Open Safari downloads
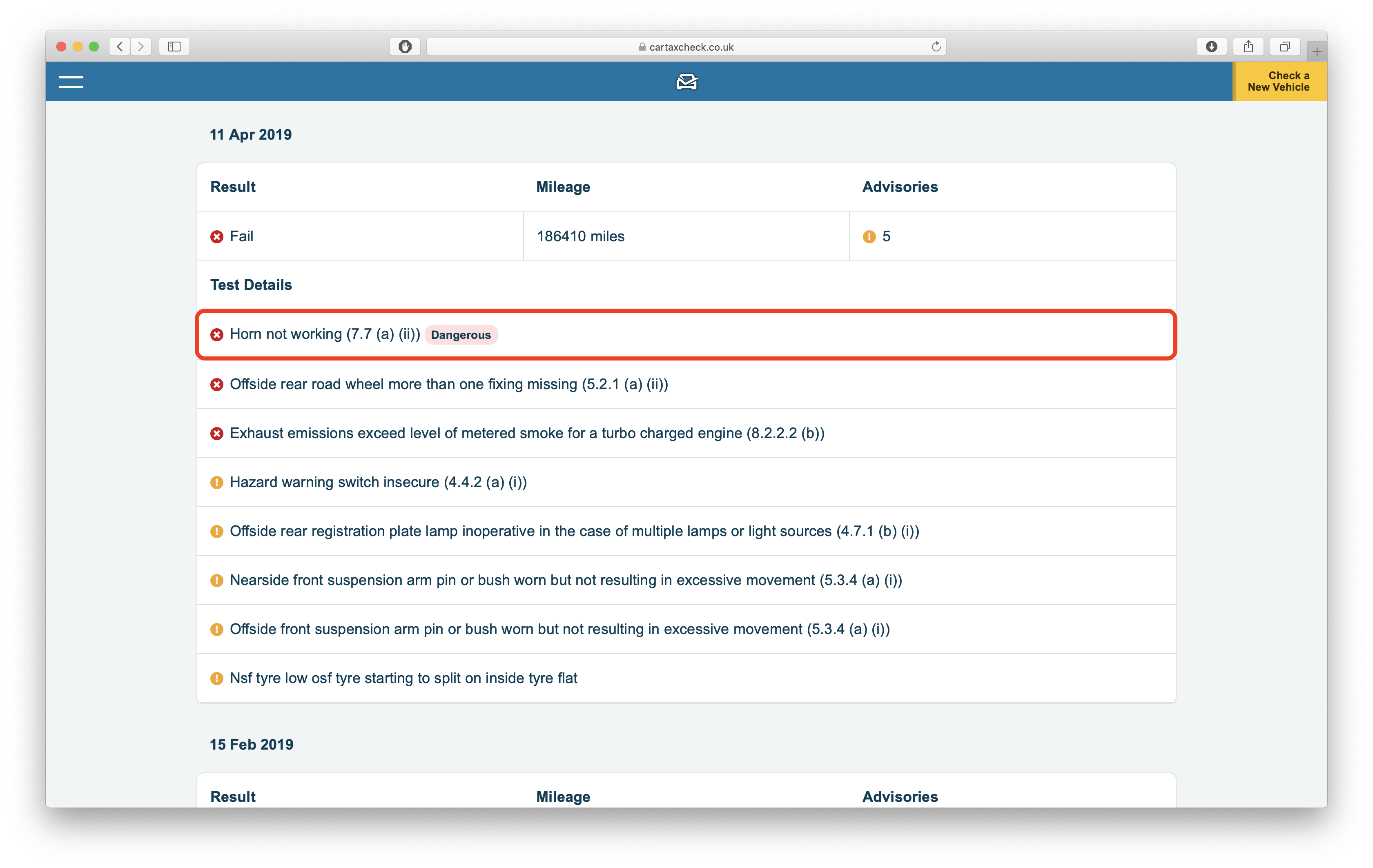Image resolution: width=1373 pixels, height=868 pixels. (x=1212, y=47)
